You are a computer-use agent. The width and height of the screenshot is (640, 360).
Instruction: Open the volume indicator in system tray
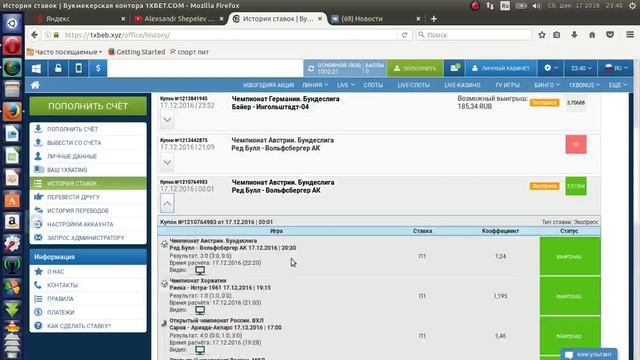(537, 6)
